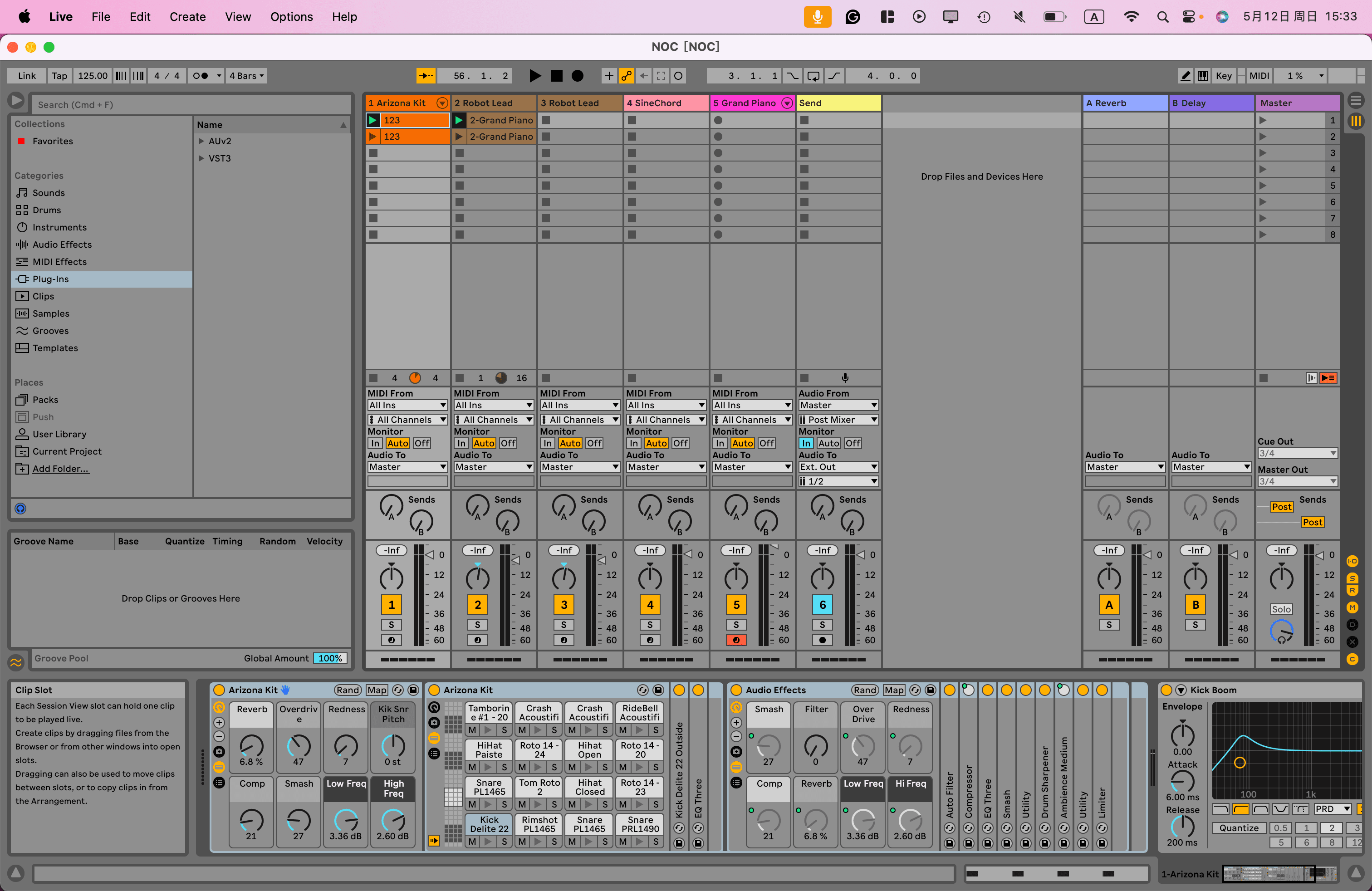Click the Add Folder link

point(60,469)
